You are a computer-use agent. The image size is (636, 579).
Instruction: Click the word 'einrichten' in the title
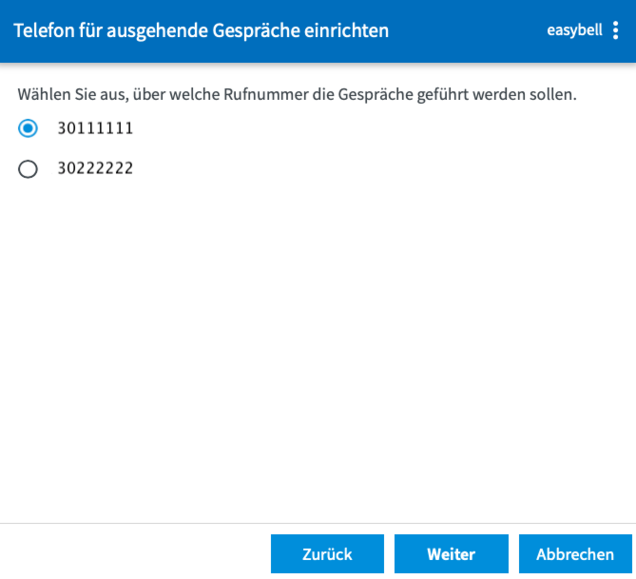coord(348,30)
